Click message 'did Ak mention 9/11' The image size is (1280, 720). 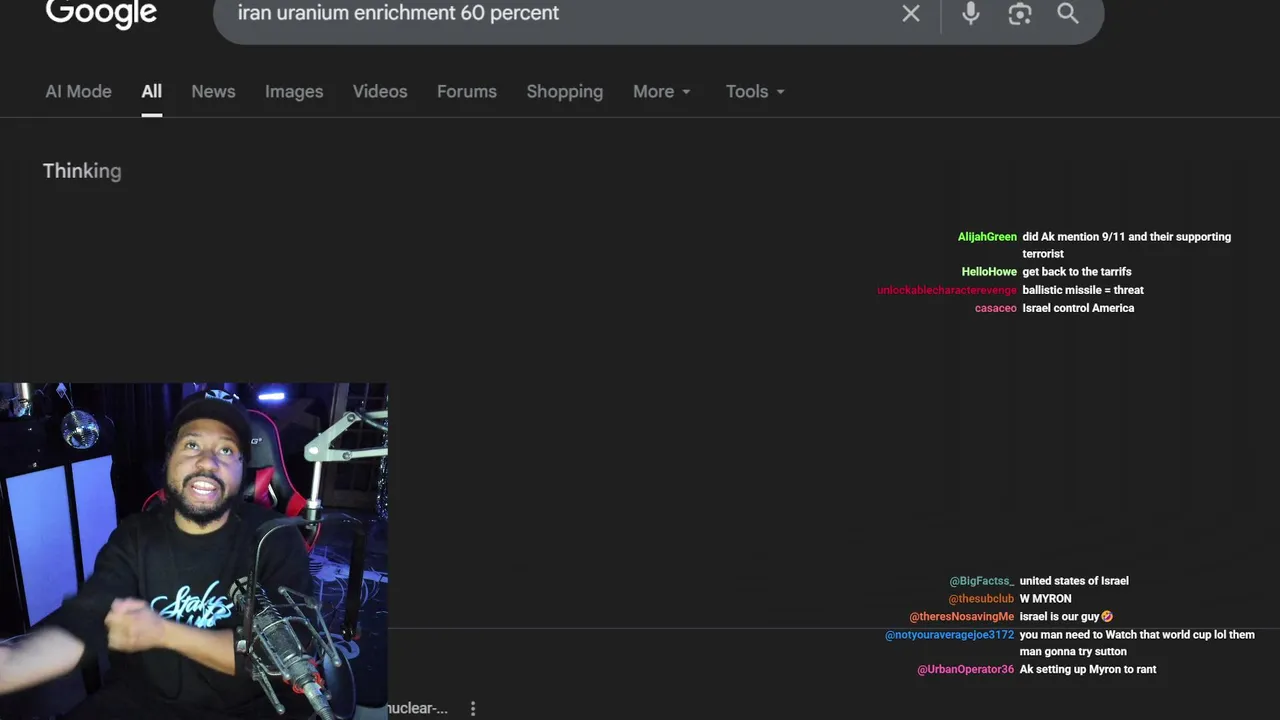tap(1126, 245)
